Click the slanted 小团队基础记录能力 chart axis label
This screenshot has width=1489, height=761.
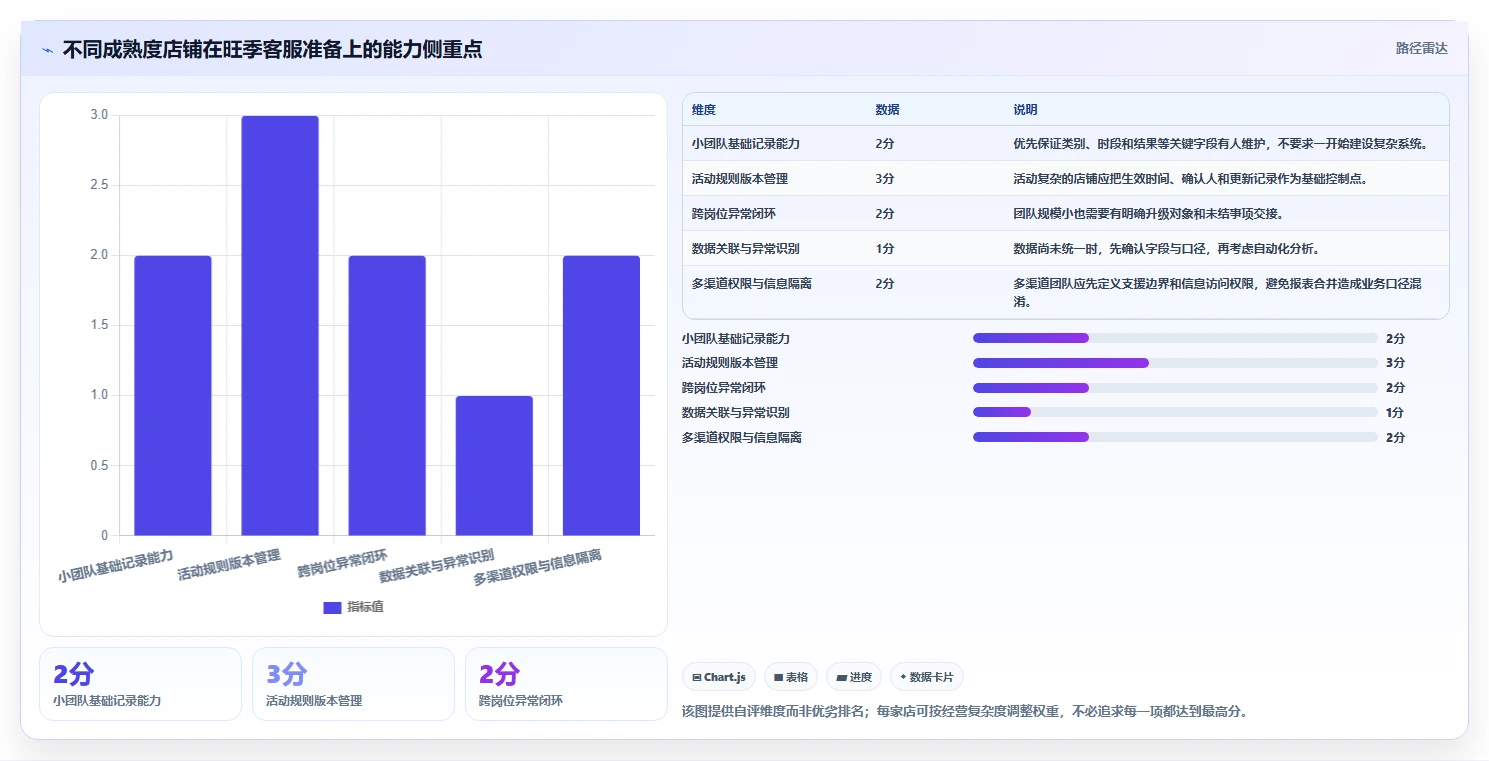pos(116,566)
